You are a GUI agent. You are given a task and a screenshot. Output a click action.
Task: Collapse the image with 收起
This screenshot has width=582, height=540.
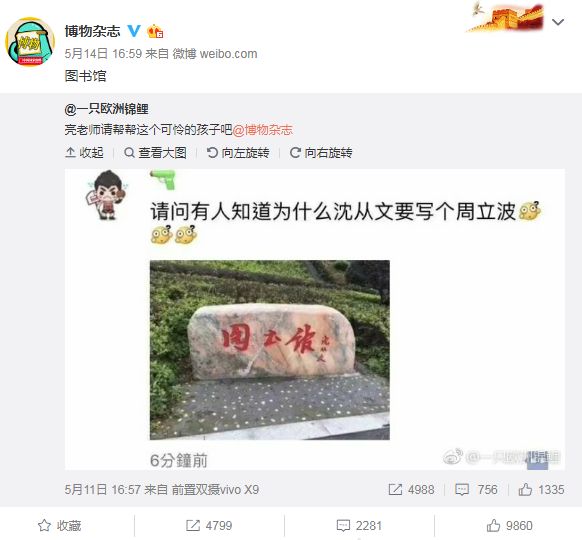pyautogui.click(x=85, y=153)
